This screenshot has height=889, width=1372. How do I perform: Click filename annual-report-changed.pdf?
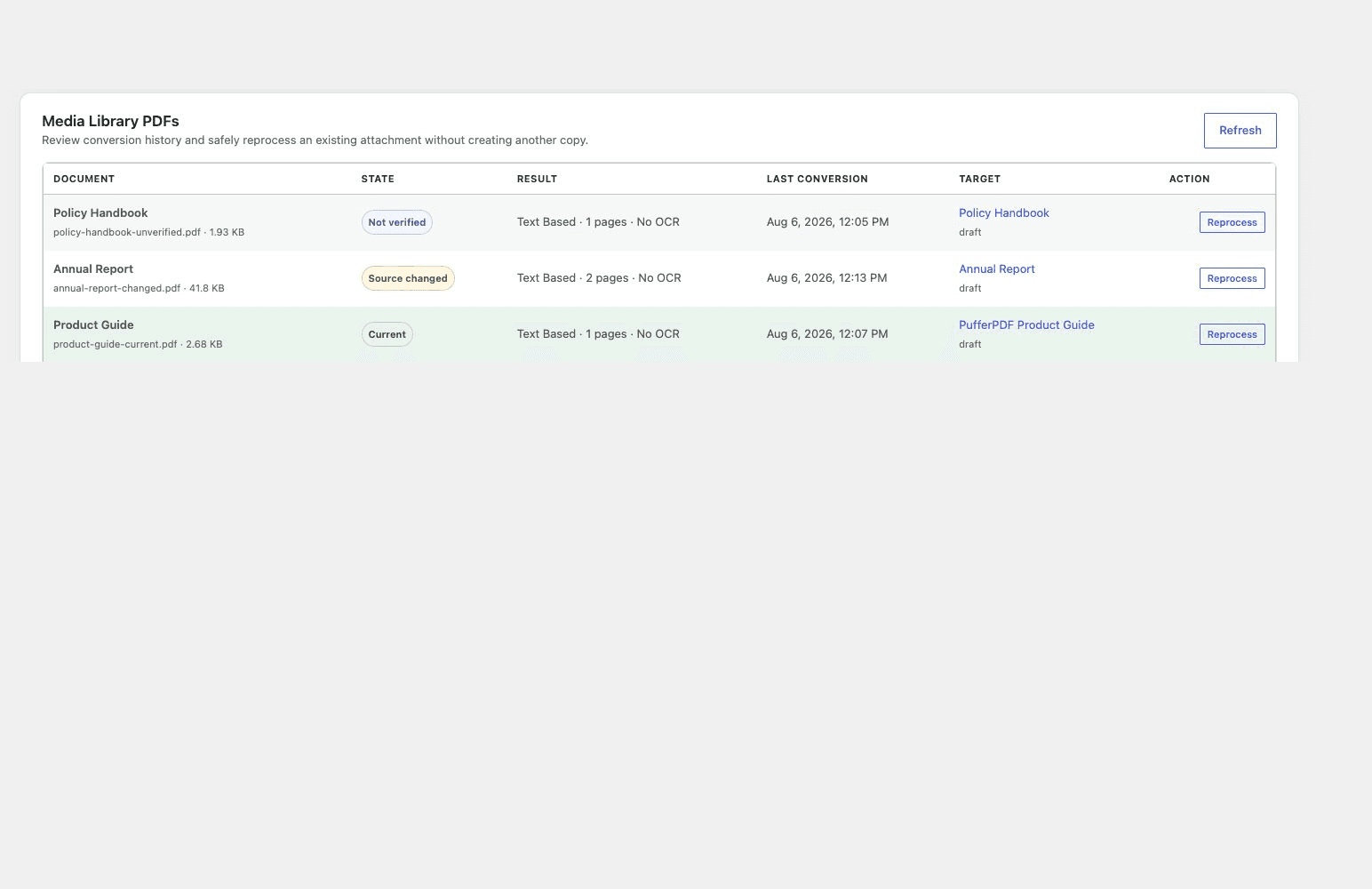pos(116,288)
